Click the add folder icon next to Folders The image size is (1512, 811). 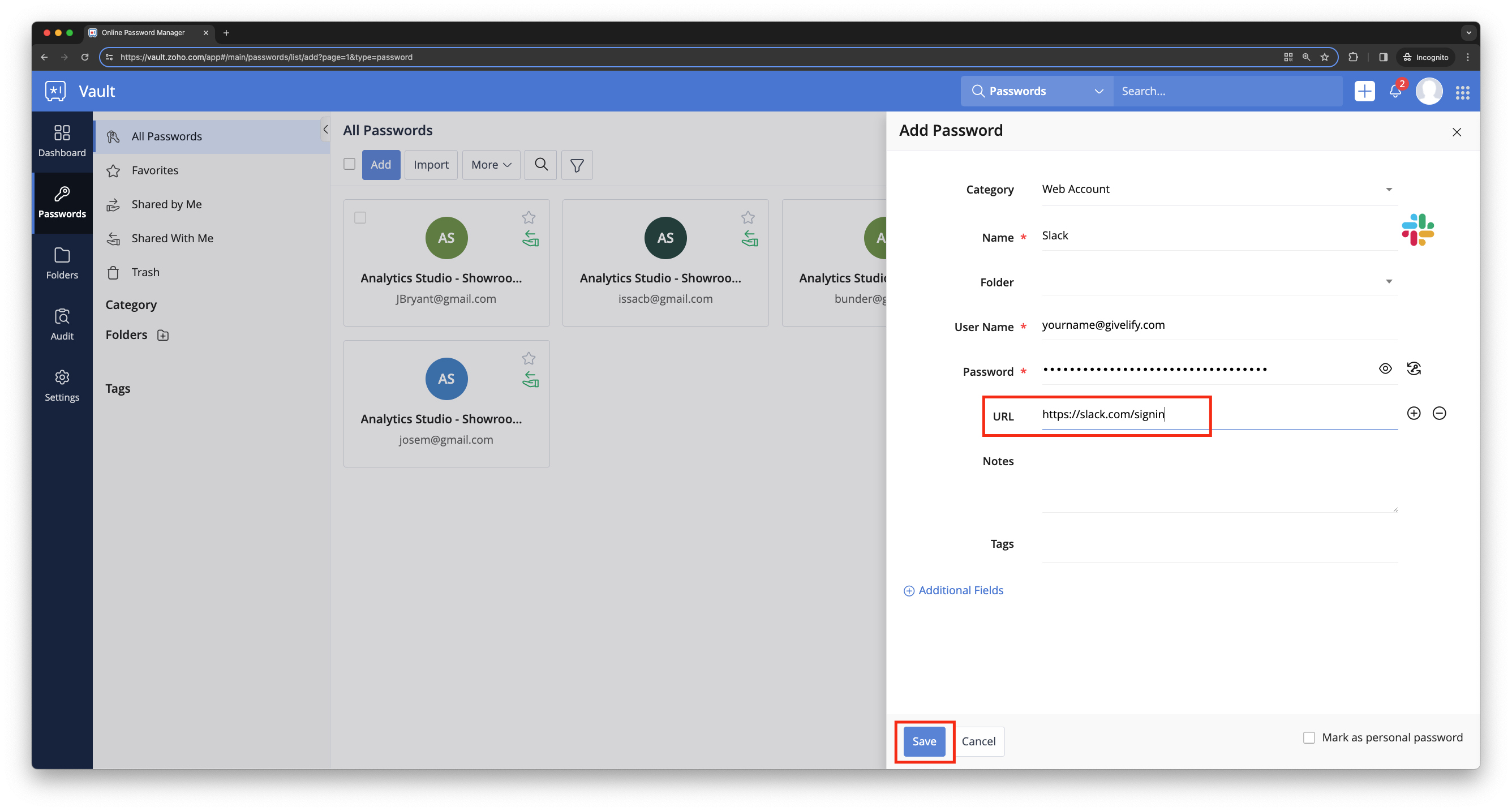(x=162, y=335)
